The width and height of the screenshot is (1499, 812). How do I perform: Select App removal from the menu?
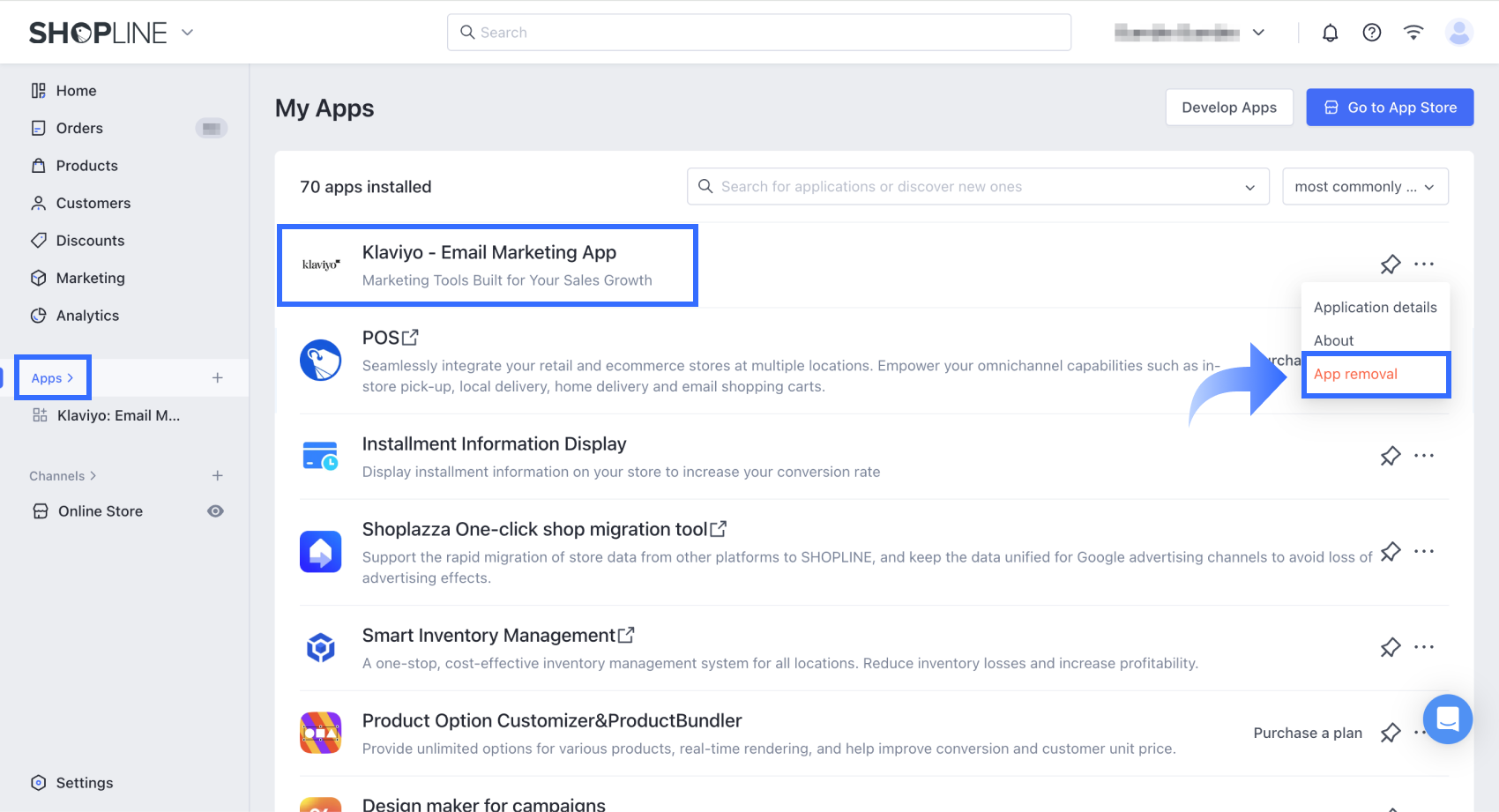[x=1355, y=374]
